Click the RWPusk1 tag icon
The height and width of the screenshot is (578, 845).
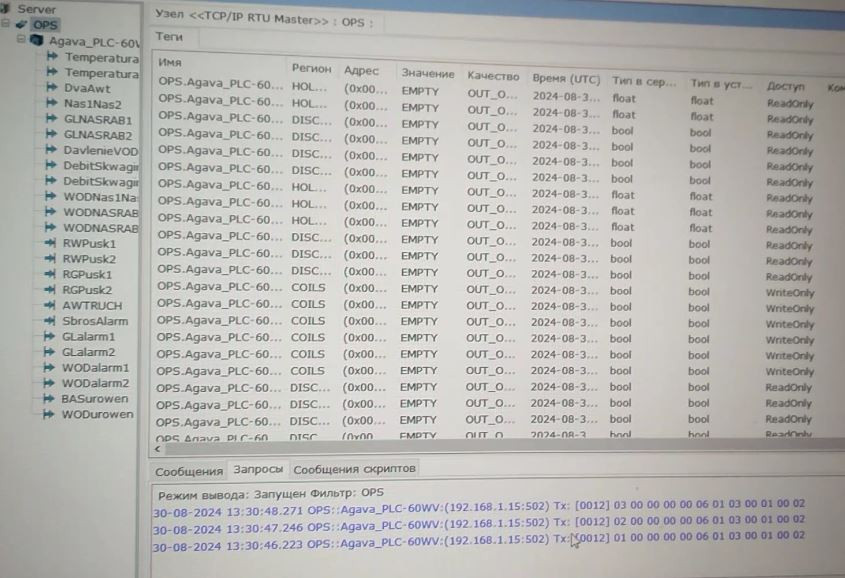point(52,243)
